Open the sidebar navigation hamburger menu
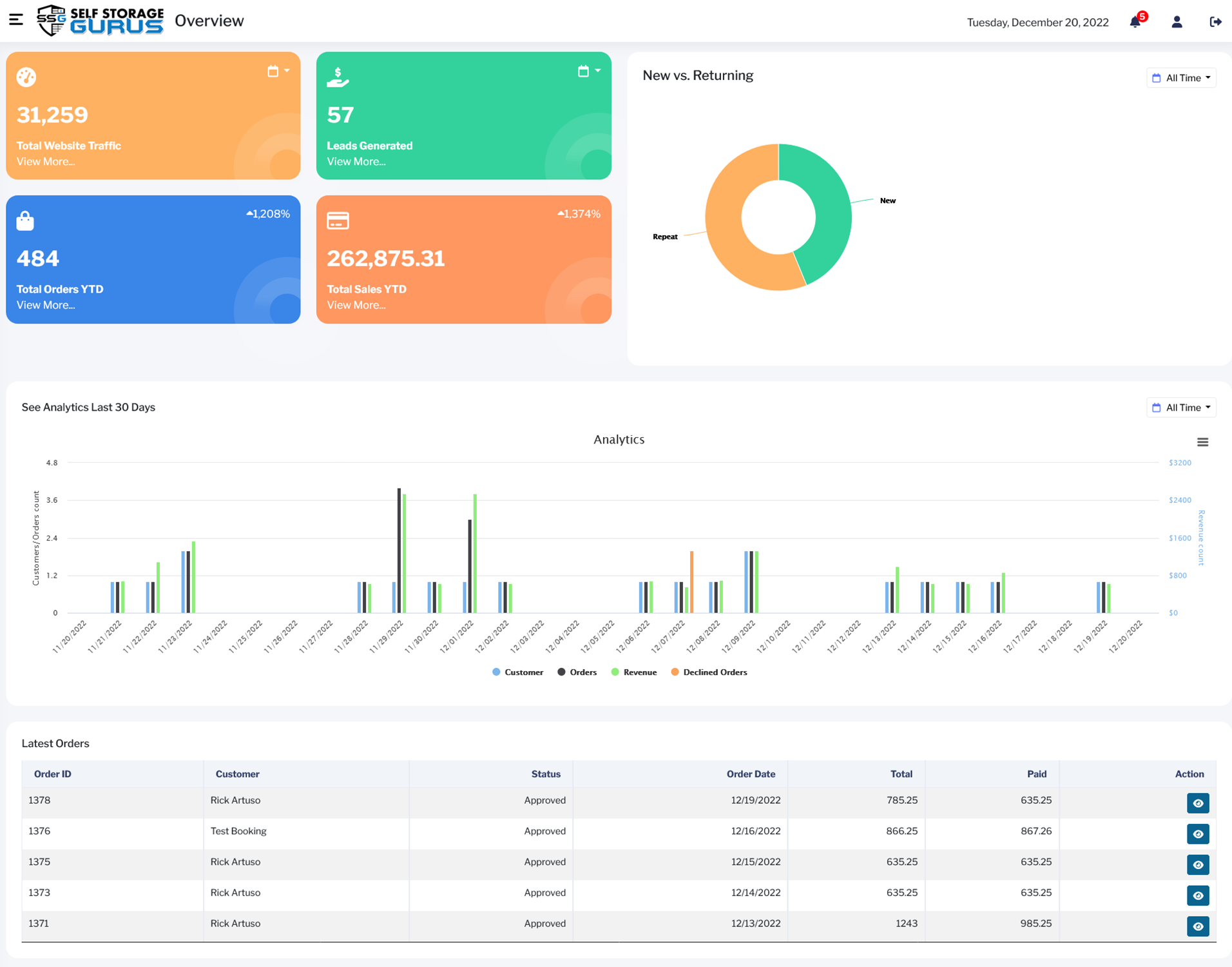The height and width of the screenshot is (967, 1232). click(16, 20)
